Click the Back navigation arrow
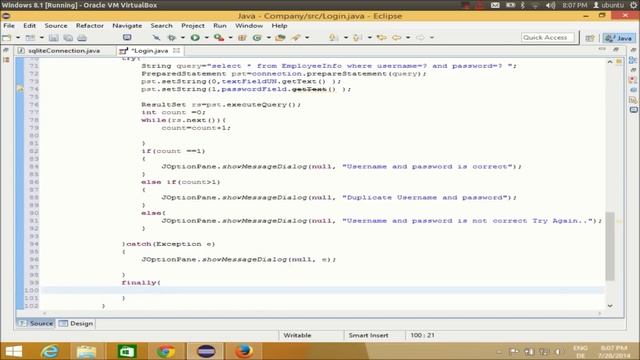Image resolution: width=640 pixels, height=360 pixels. click(397, 38)
